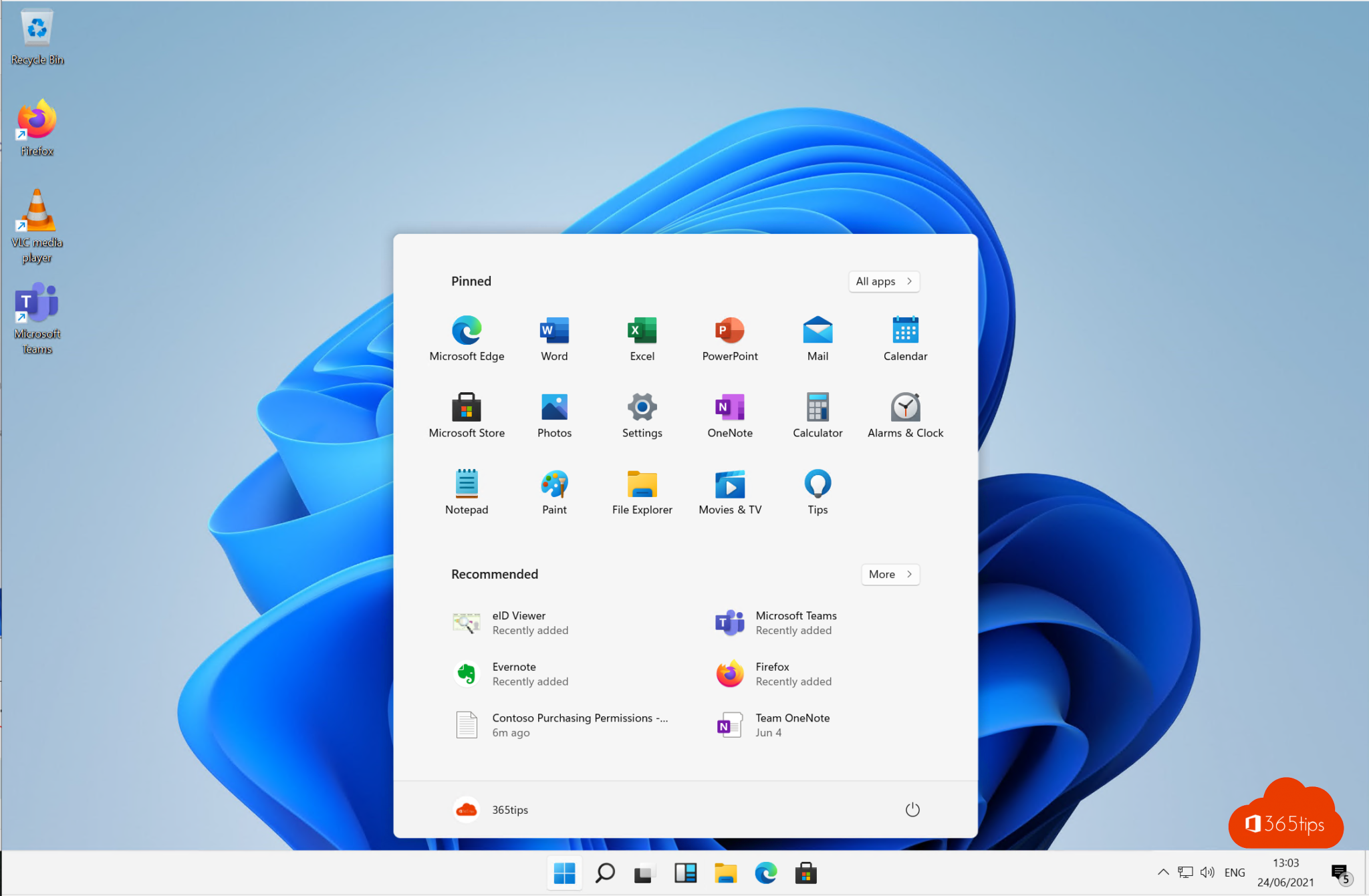
Task: Expand More recommended items
Action: click(890, 575)
